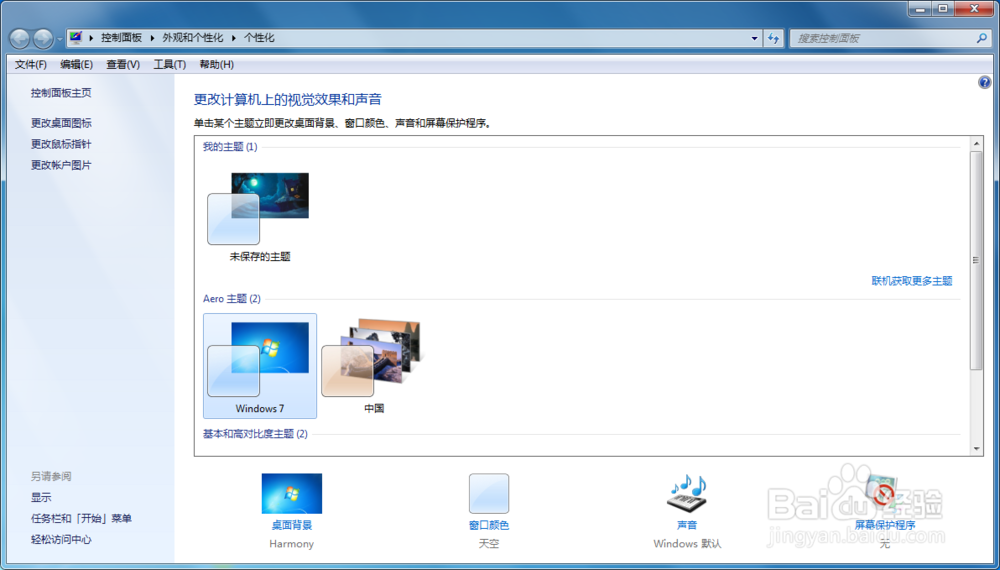Open 轻松访问中心 link
The width and height of the screenshot is (1000, 570).
pyautogui.click(x=61, y=539)
